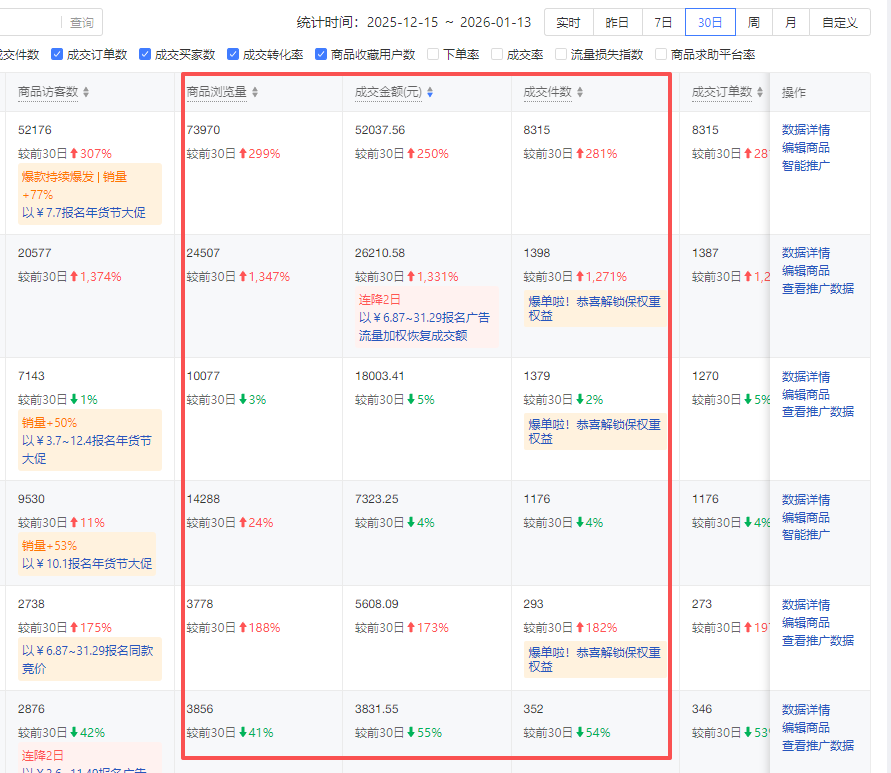Switch to the 昨日 time tab
Image resolution: width=891 pixels, height=773 pixels.
click(618, 22)
